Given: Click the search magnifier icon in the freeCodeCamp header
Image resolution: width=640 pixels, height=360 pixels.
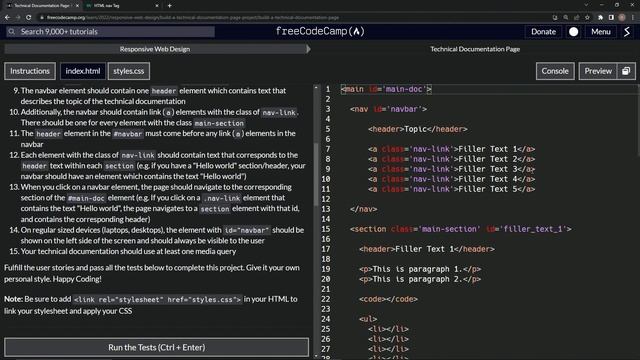Looking at the screenshot, I should (x=12, y=31).
